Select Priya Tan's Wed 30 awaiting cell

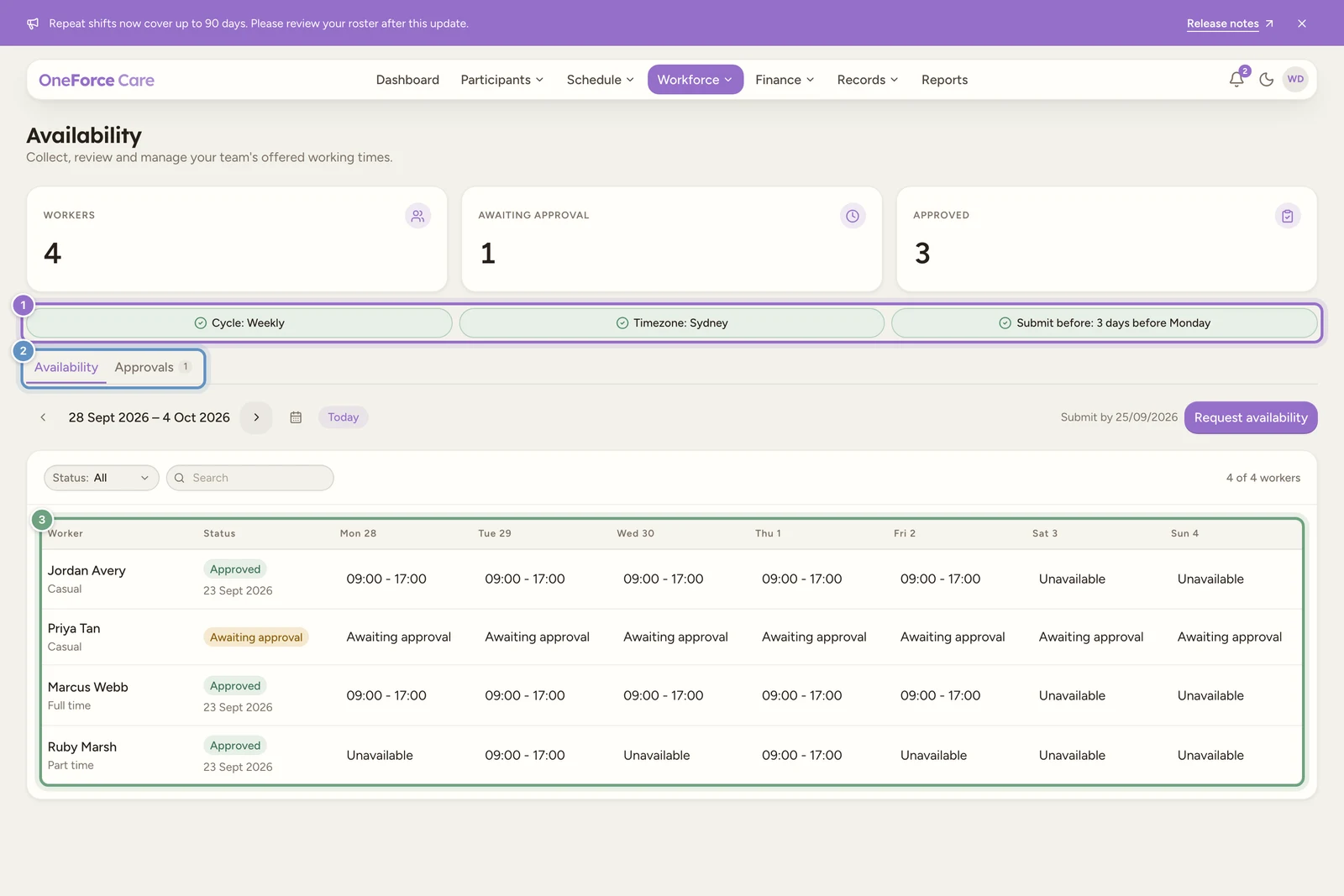(x=675, y=637)
